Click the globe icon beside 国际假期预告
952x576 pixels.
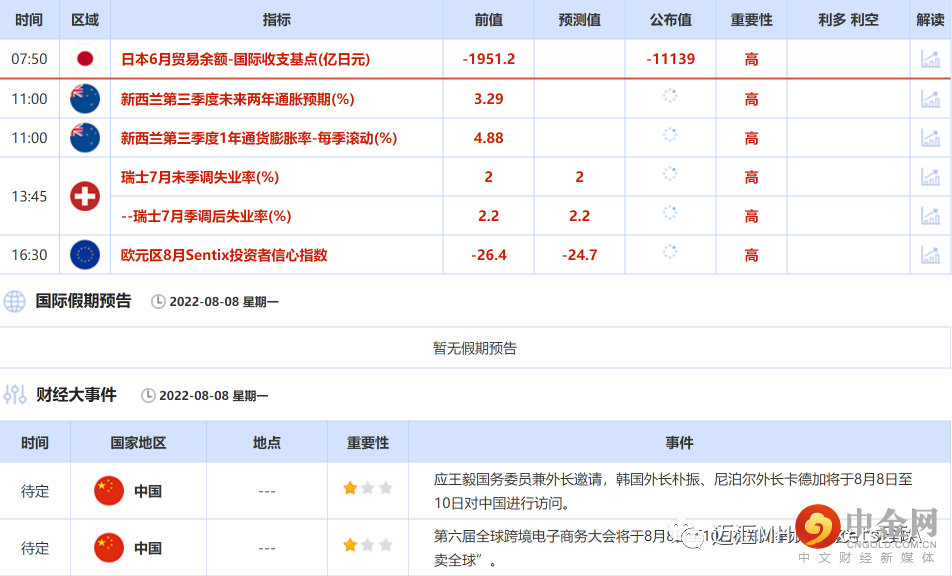(x=15, y=301)
